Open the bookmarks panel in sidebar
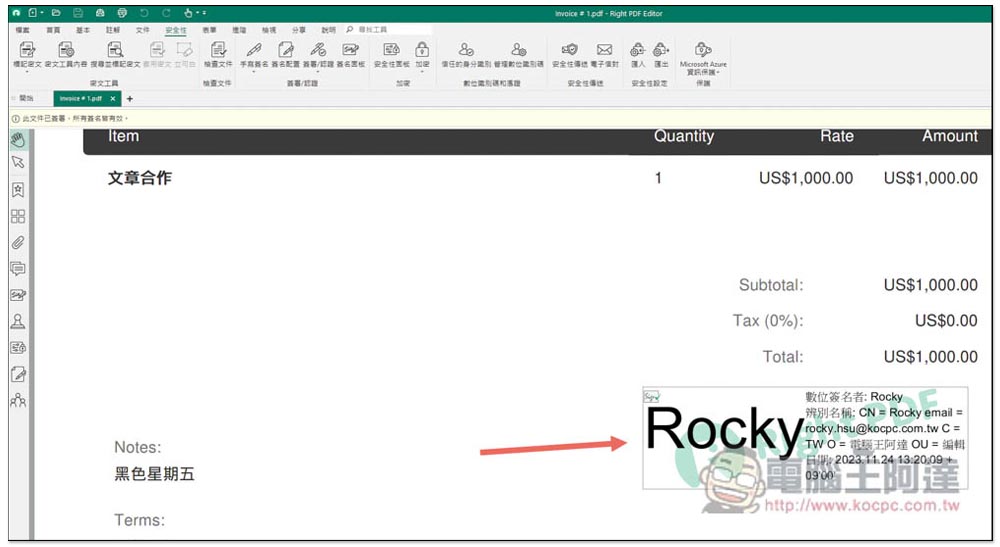The width and height of the screenshot is (1000, 547). pyautogui.click(x=18, y=189)
